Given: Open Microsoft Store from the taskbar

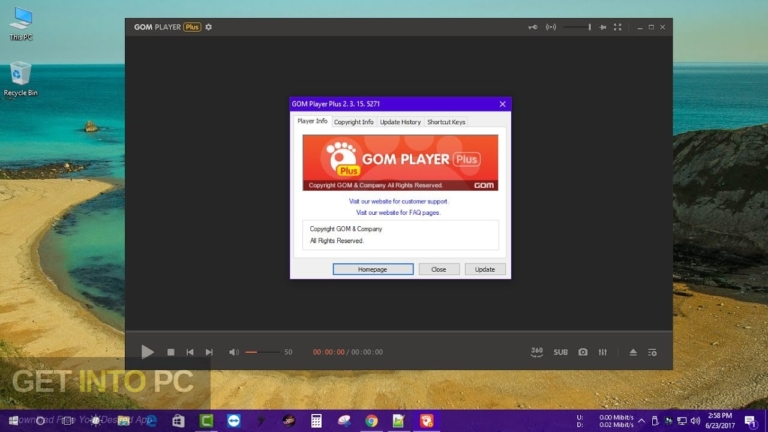Looking at the screenshot, I should pos(178,421).
